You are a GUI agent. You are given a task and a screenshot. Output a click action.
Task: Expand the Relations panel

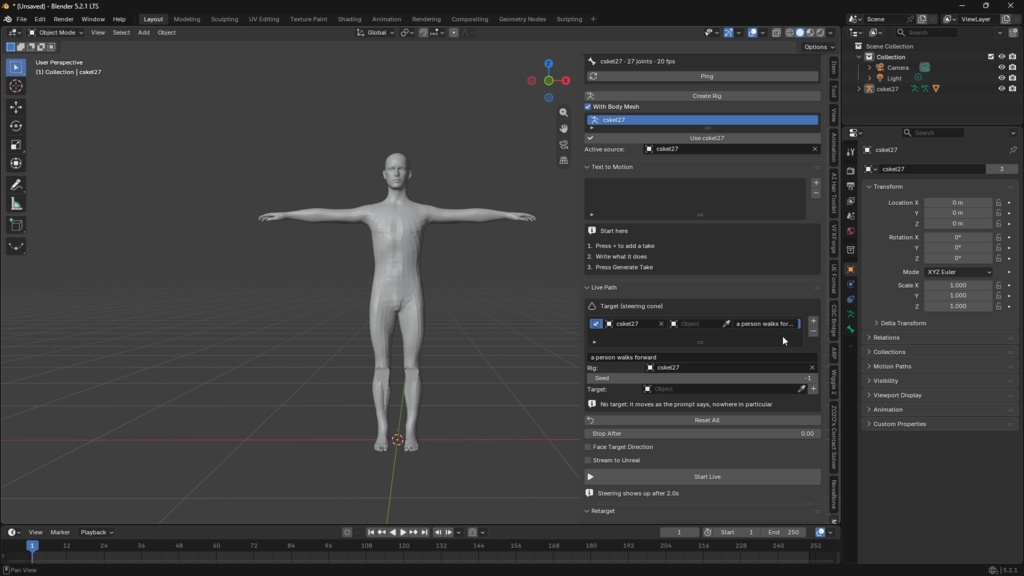pyautogui.click(x=886, y=338)
